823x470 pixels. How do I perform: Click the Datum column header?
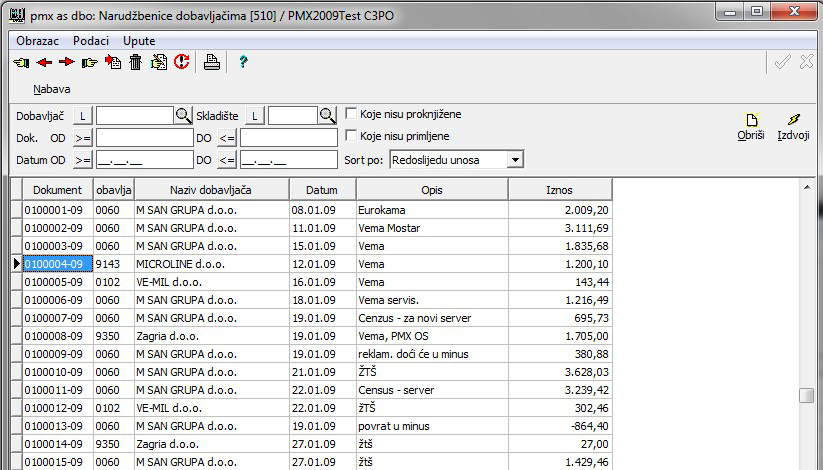[x=322, y=190]
